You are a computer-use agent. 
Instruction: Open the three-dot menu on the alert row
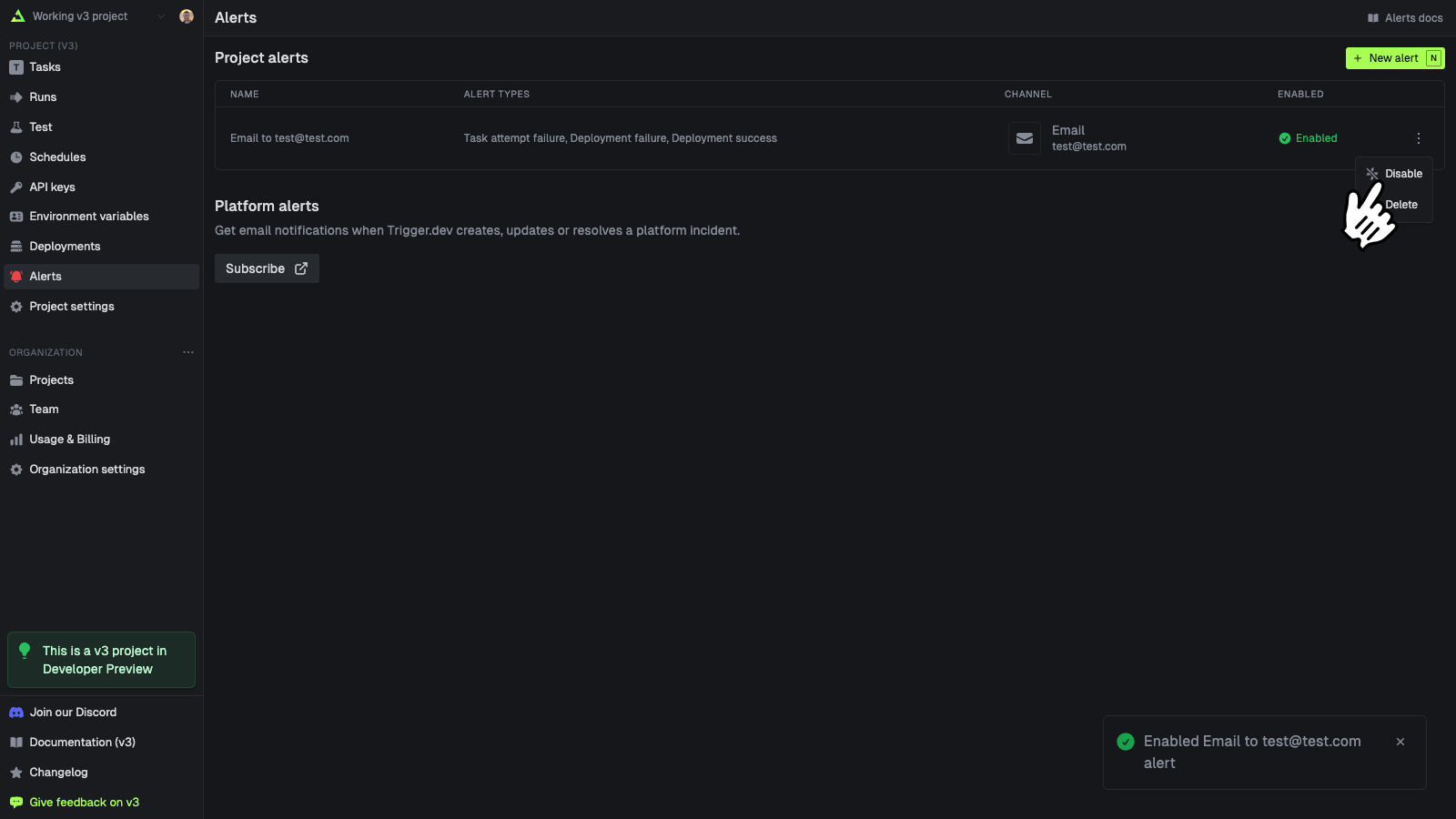[x=1418, y=138]
